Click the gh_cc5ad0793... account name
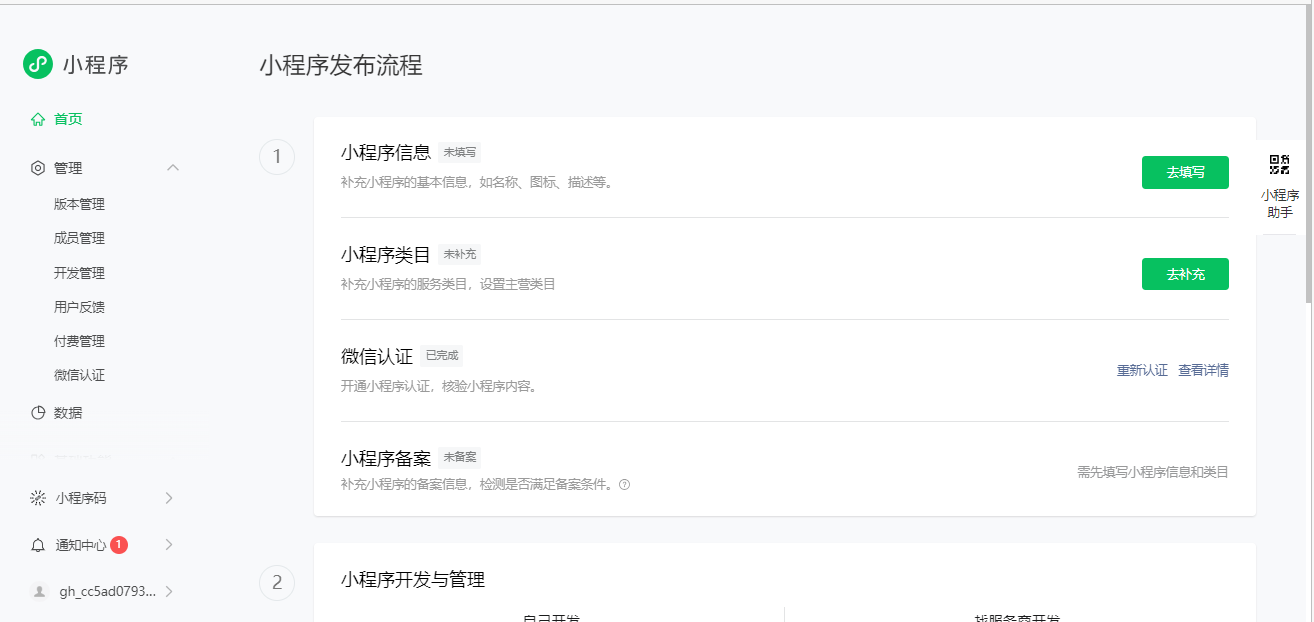1314x622 pixels. coord(108,591)
